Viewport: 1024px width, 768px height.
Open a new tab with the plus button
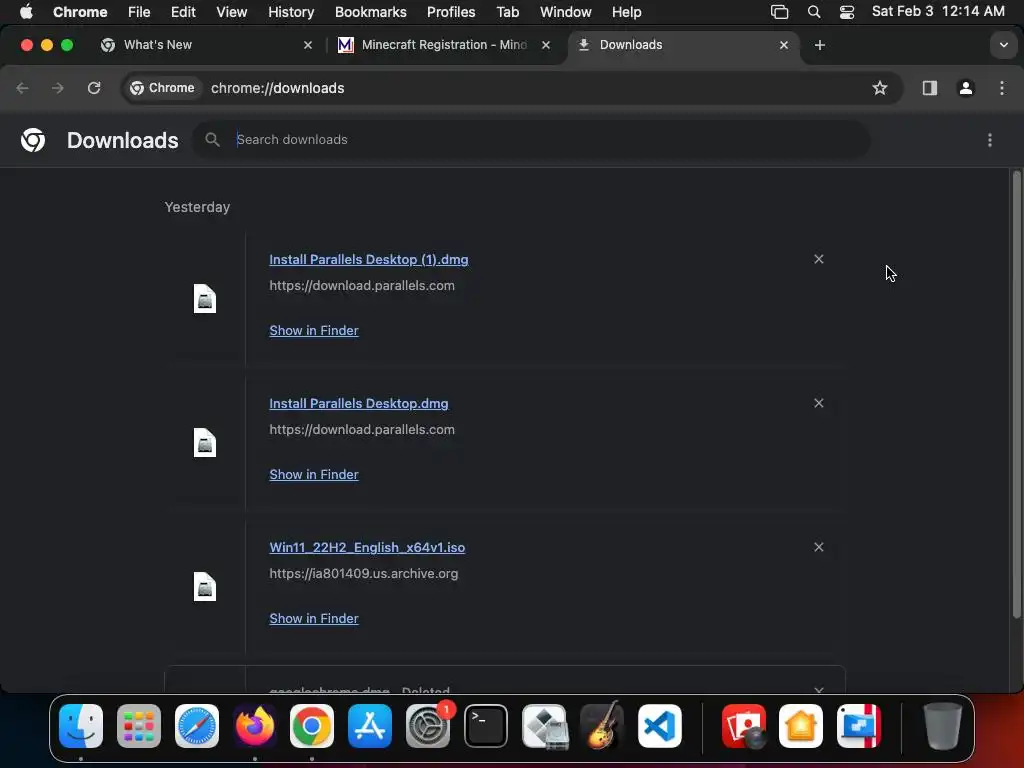(820, 45)
